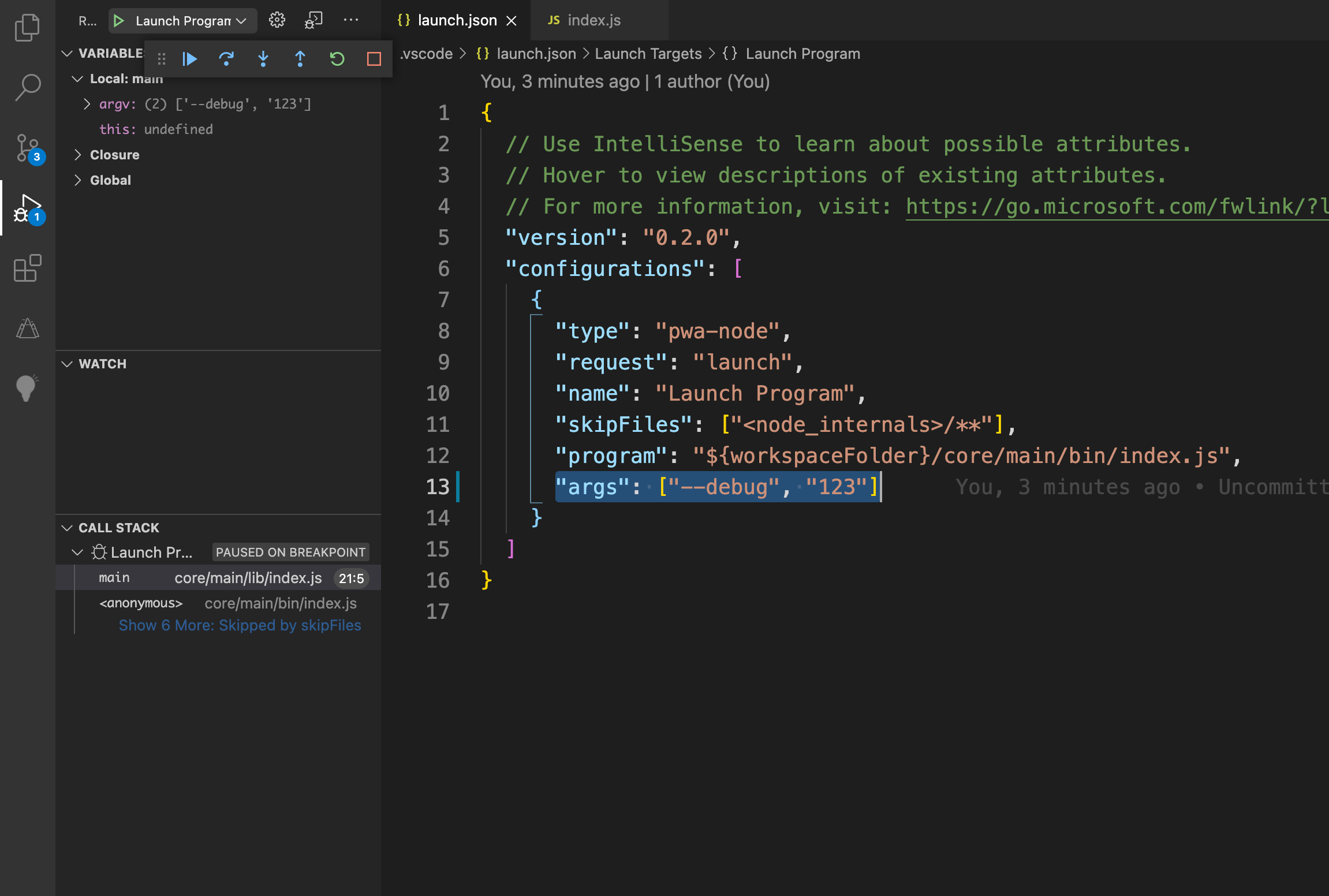1329x896 pixels.
Task: Collapse the Variables section
Action: tap(67, 53)
